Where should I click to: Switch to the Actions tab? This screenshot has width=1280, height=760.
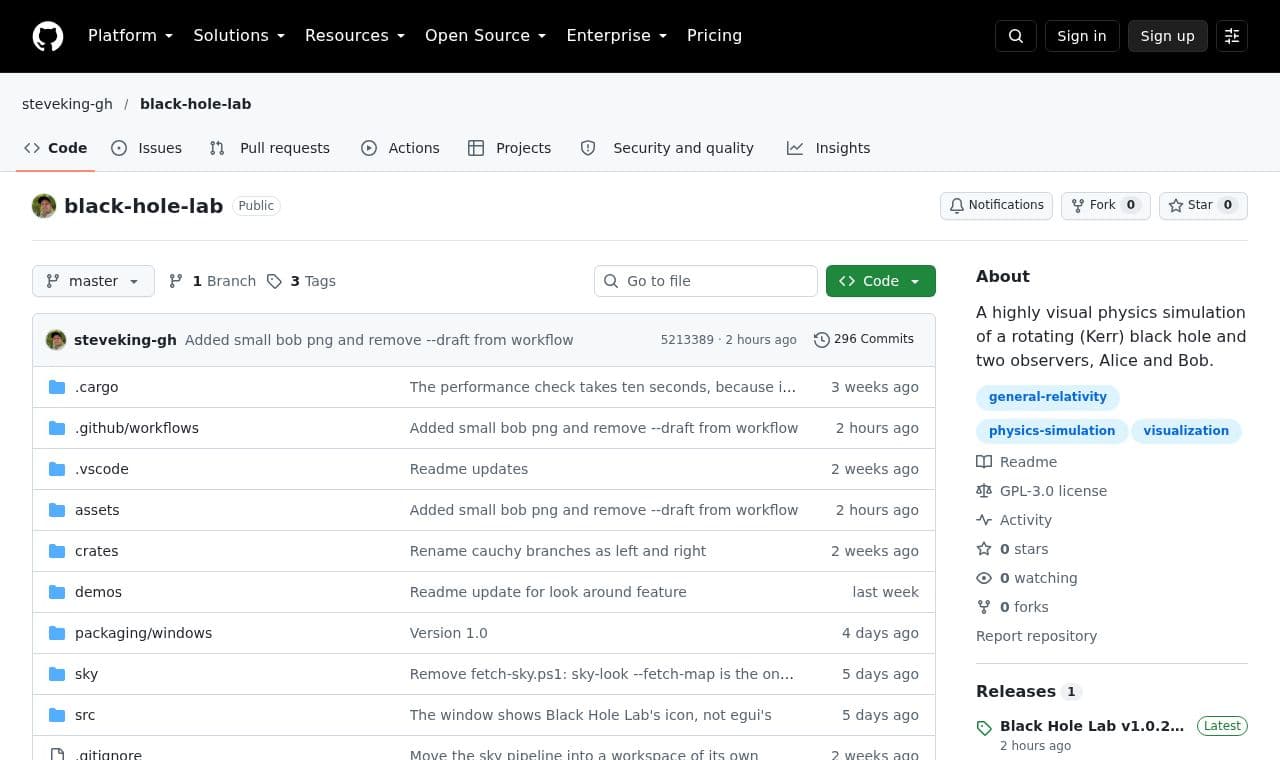[400, 148]
